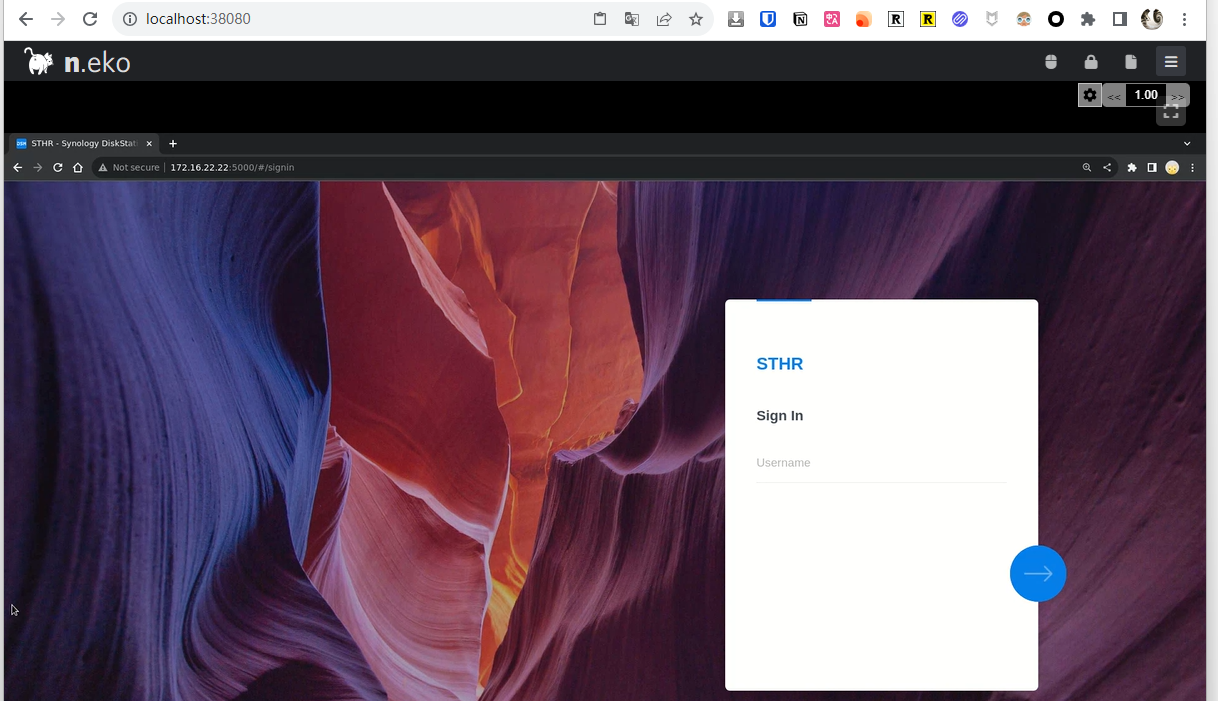Screen dimensions: 1218x701
Task: Click the n.eko mouse control icon
Action: tap(1051, 62)
